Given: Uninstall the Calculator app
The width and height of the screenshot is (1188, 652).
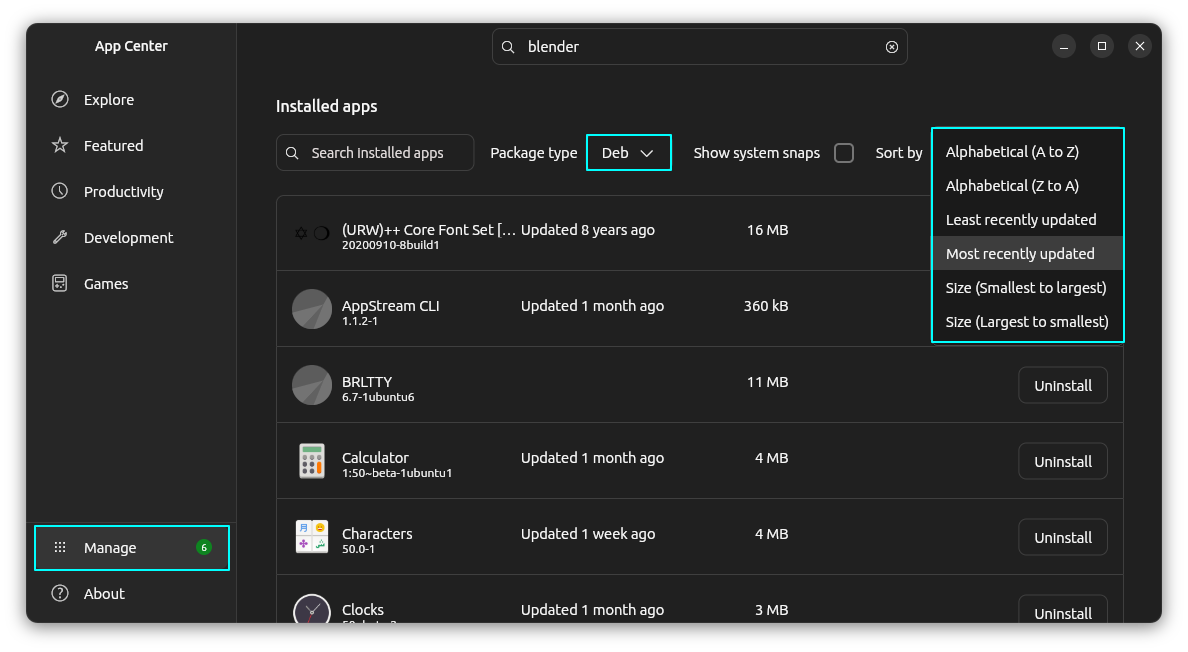Looking at the screenshot, I should pos(1063,461).
